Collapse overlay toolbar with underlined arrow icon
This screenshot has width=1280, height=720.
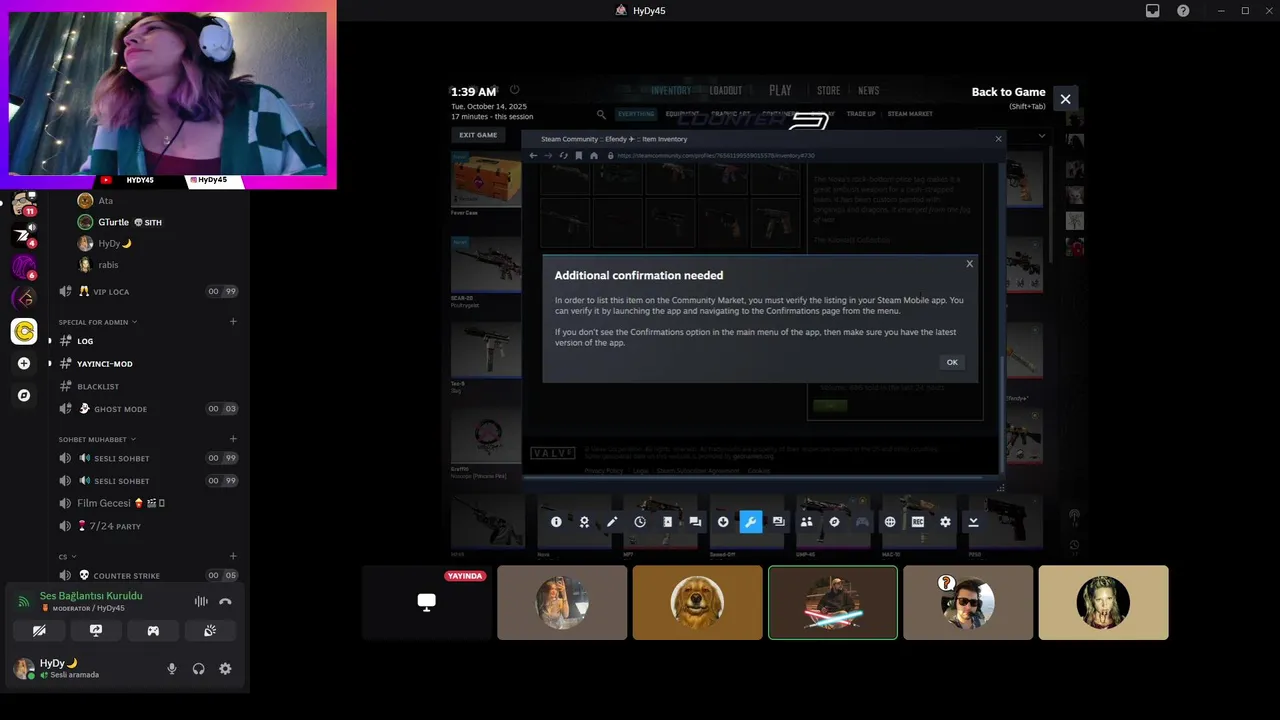(973, 522)
